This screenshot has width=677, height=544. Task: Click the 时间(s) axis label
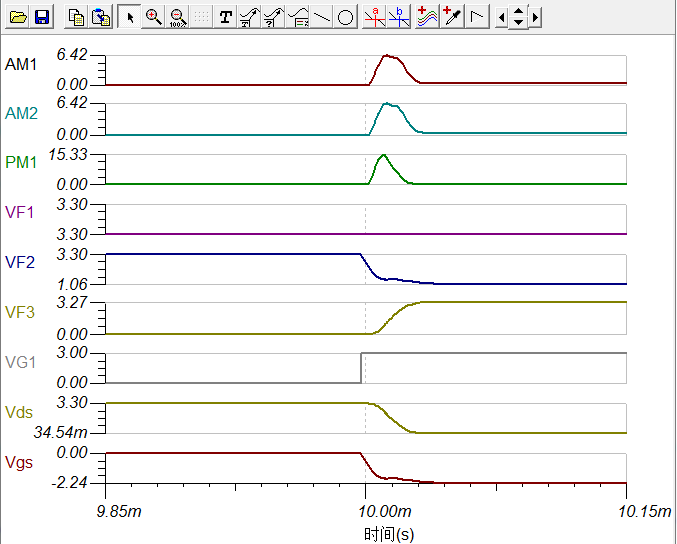tap(388, 534)
